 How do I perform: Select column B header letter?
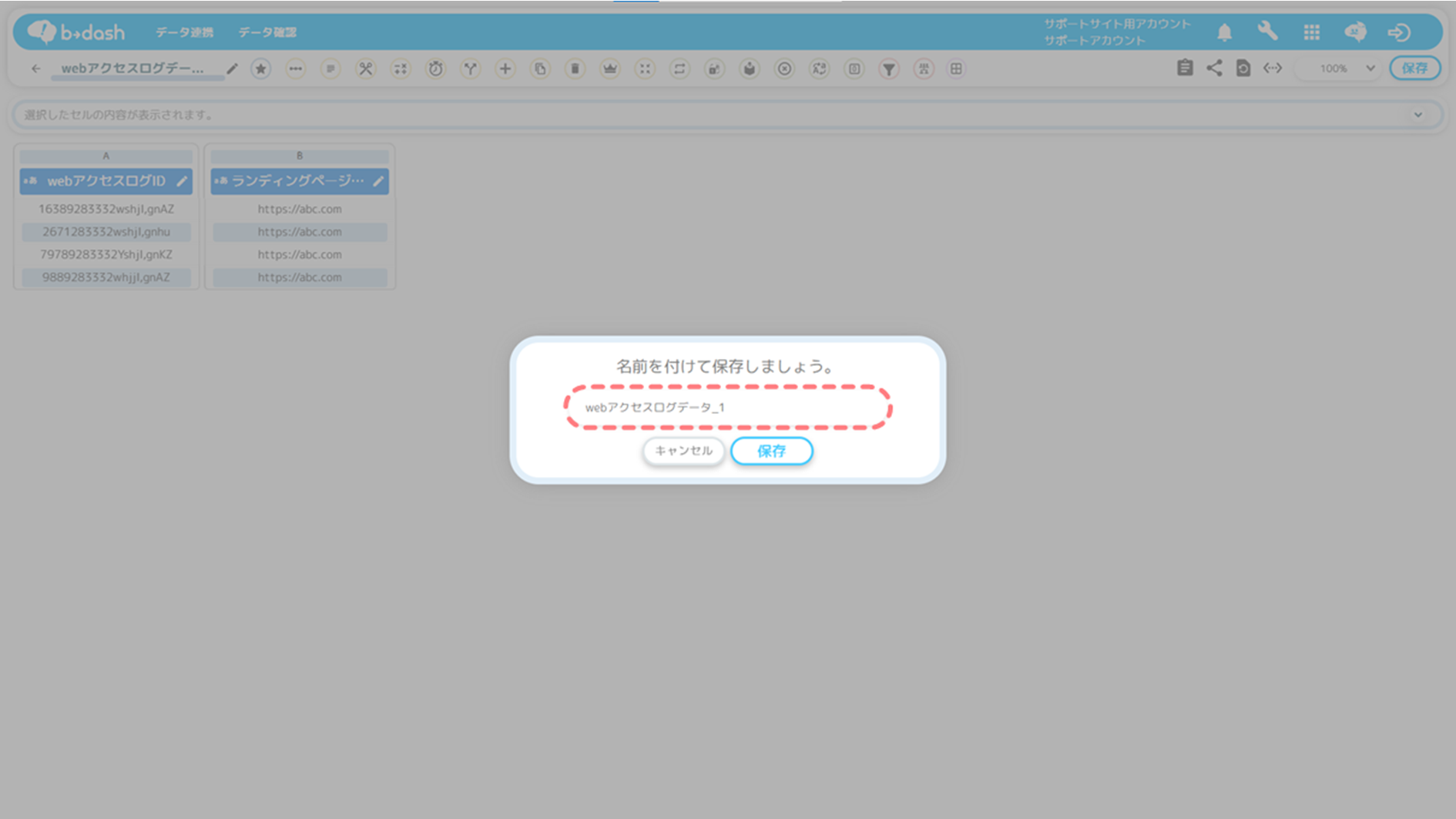tap(300, 156)
